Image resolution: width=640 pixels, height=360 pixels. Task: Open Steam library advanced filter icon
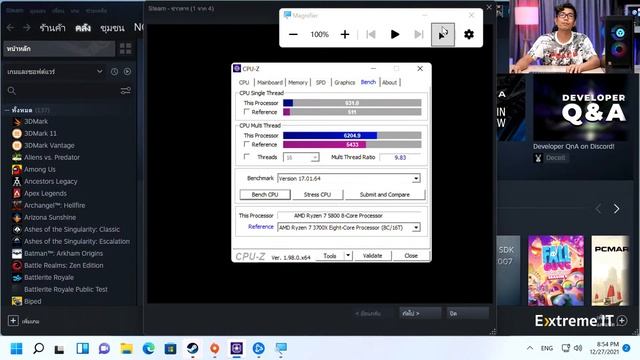click(x=126, y=91)
